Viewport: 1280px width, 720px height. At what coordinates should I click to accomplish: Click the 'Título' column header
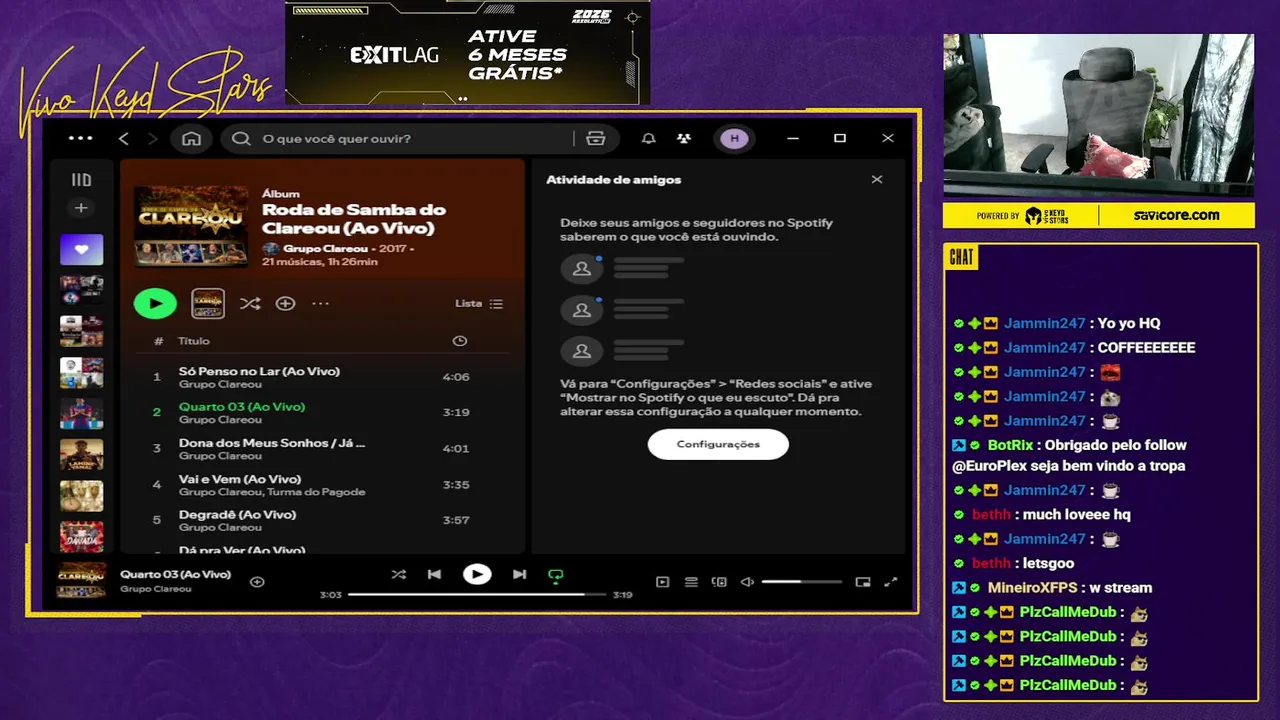[x=194, y=341]
